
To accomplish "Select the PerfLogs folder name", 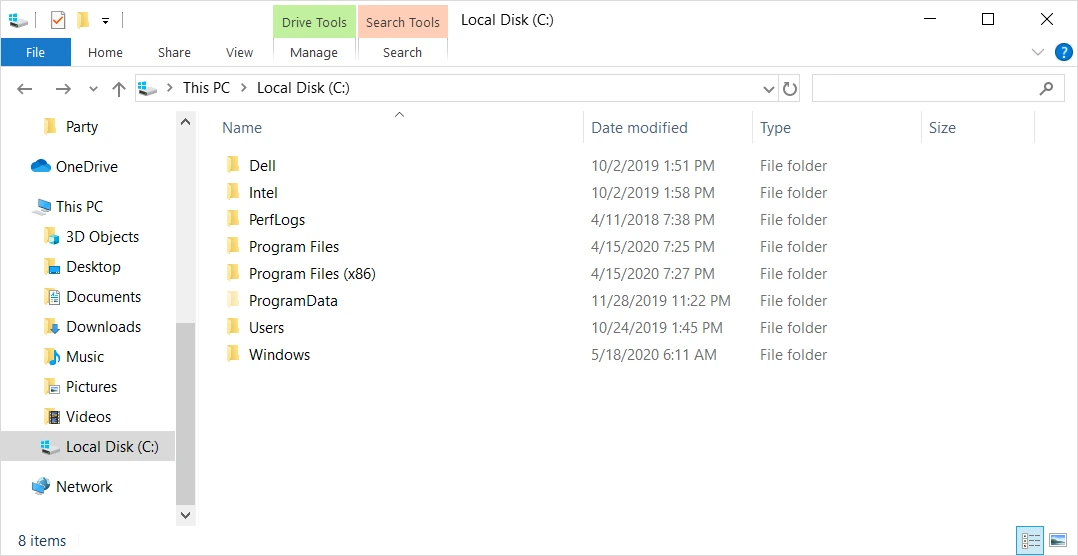I will (x=276, y=220).
